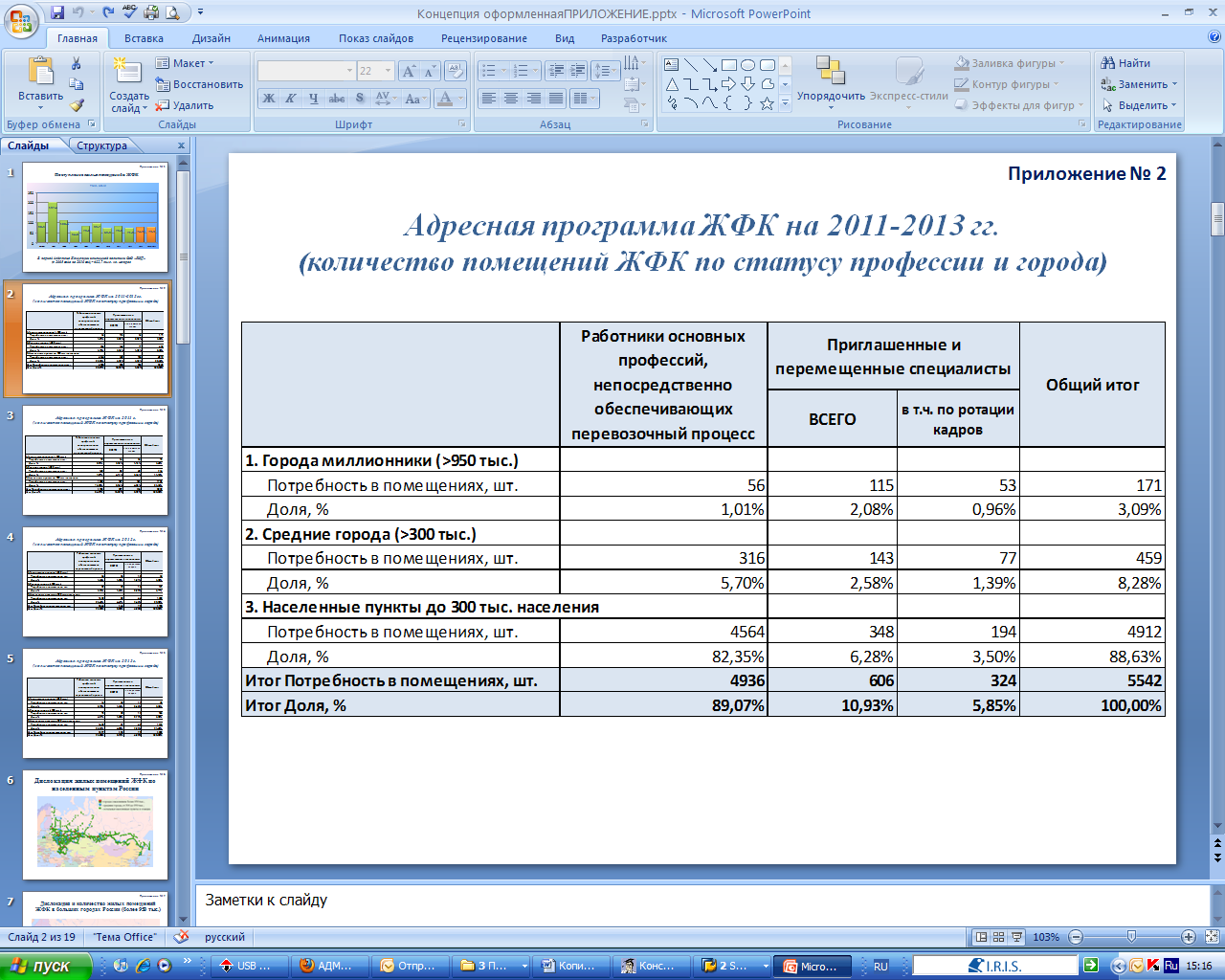Adjust the zoom slider handle
The width and height of the screenshot is (1225, 980).
(x=1131, y=937)
